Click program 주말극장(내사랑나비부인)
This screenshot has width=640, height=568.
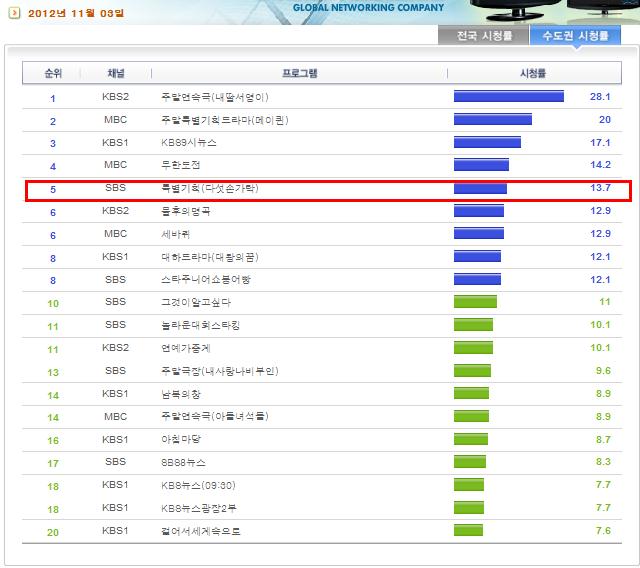pyautogui.click(x=220, y=371)
